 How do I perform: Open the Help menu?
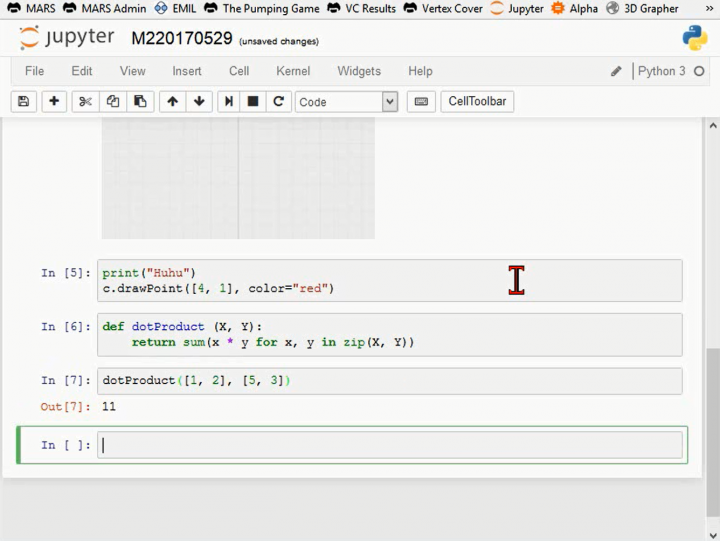click(x=420, y=71)
